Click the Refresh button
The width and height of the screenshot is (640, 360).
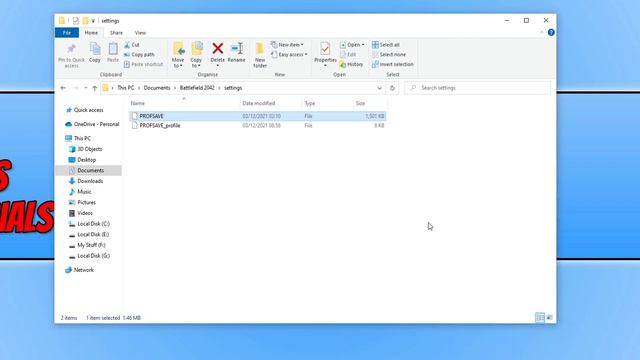(x=392, y=88)
